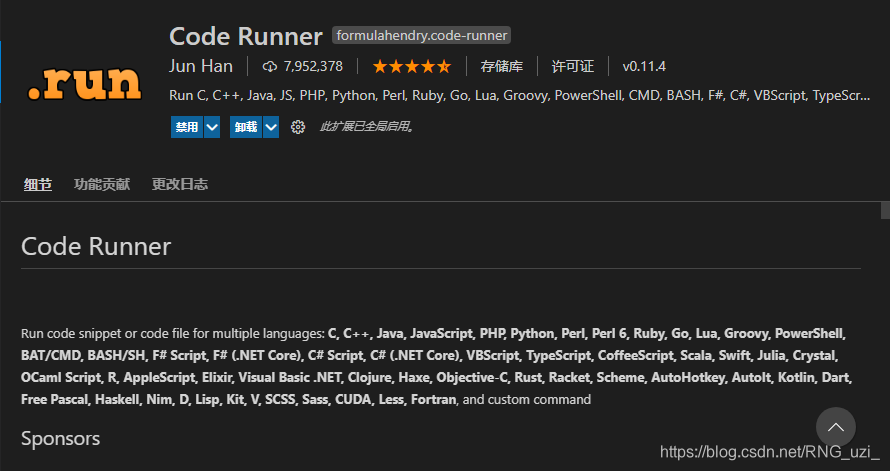890x471 pixels.
Task: Click the 卸载 (Uninstall) button
Action: pyautogui.click(x=246, y=127)
